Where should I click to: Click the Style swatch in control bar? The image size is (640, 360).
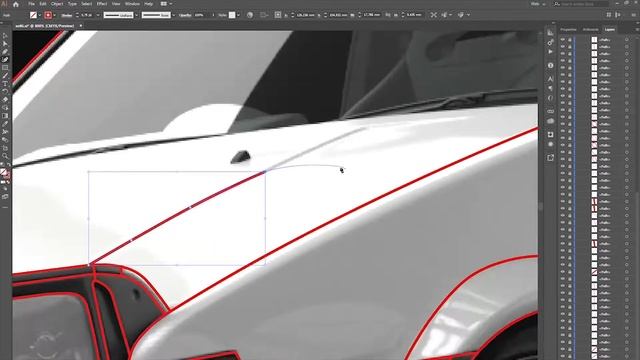click(232, 15)
